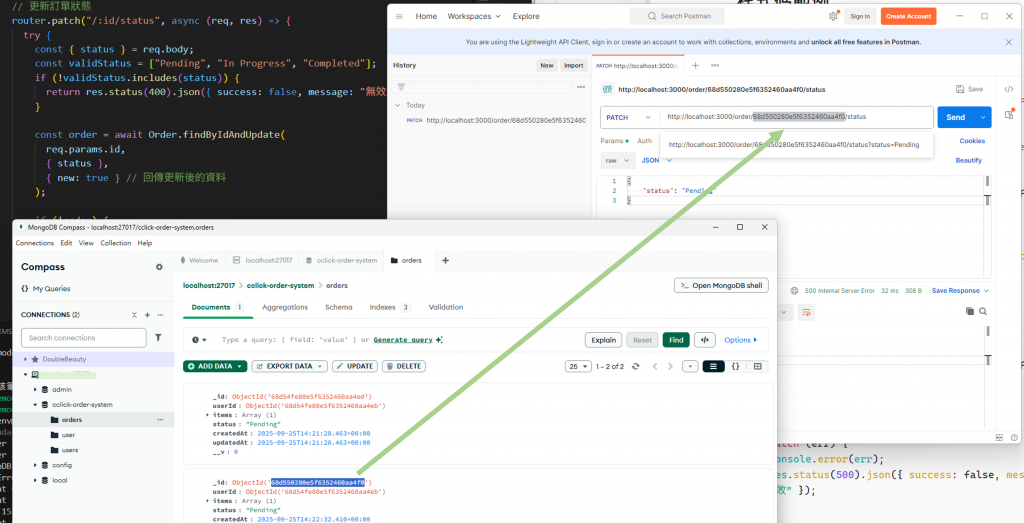The width and height of the screenshot is (1024, 523).
Task: Click Create Account in Postman
Action: point(908,16)
